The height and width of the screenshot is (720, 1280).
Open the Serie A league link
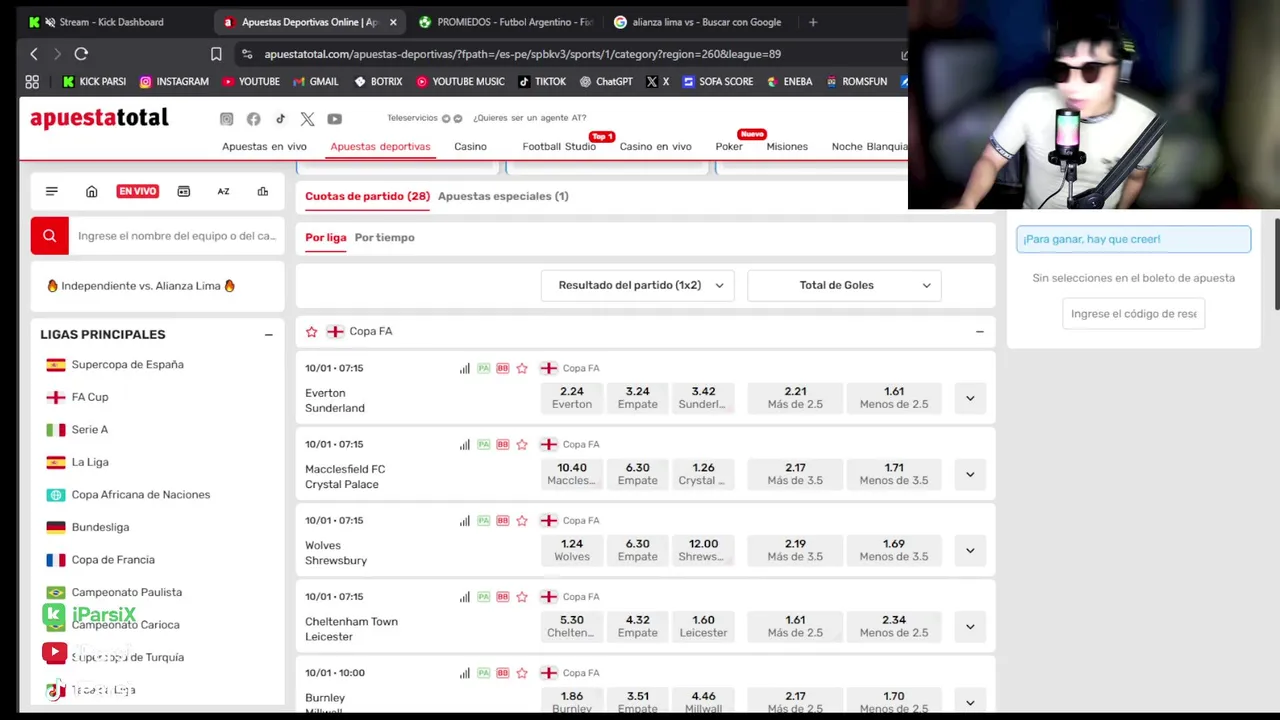pos(90,430)
